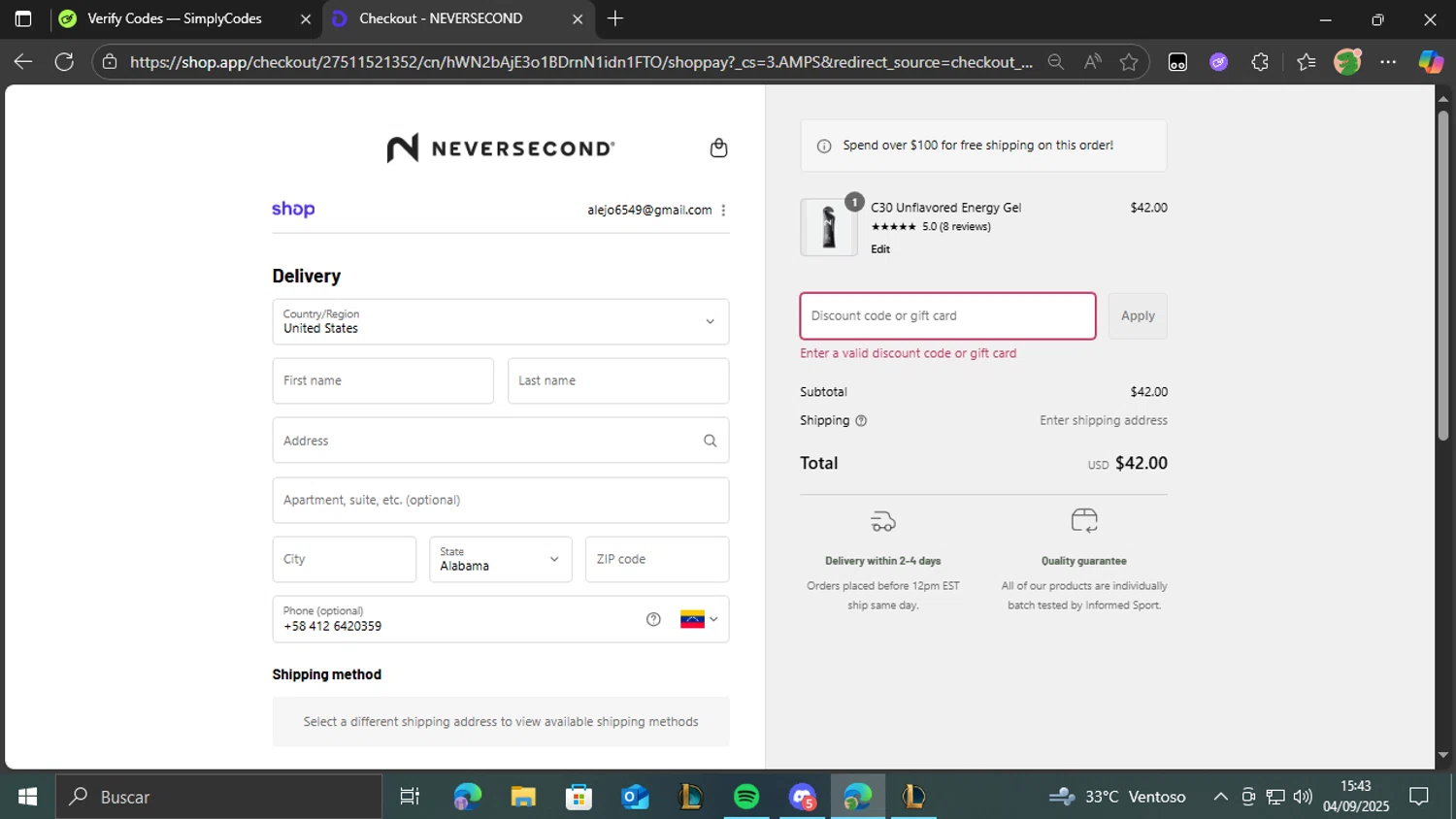
Task: Click the volume speaker tray icon
Action: click(1303, 797)
